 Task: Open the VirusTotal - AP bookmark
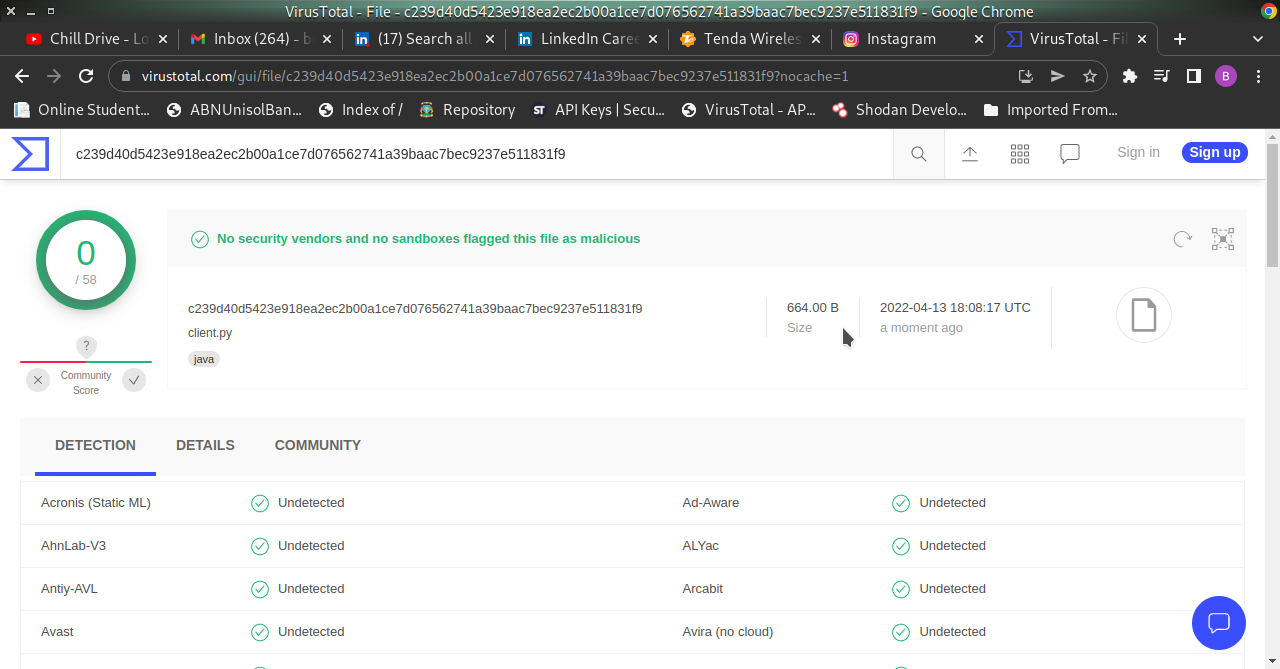(x=748, y=110)
